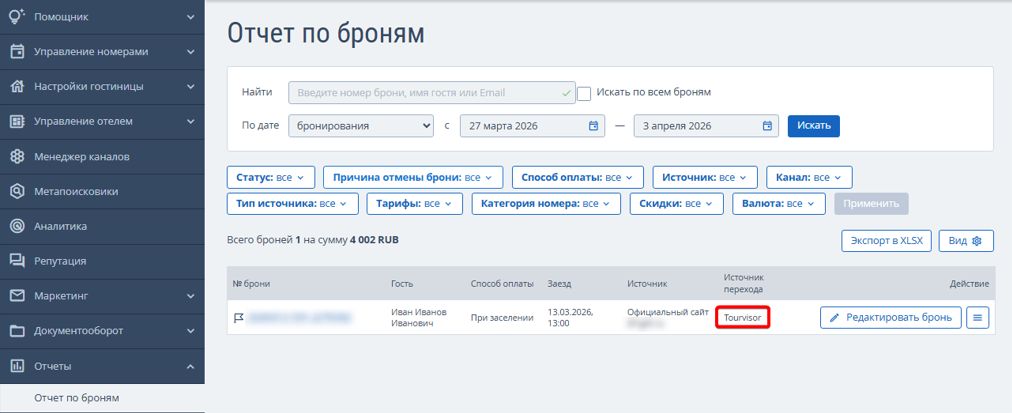Enable 'Искать по всем броням' checkbox

[x=584, y=93]
